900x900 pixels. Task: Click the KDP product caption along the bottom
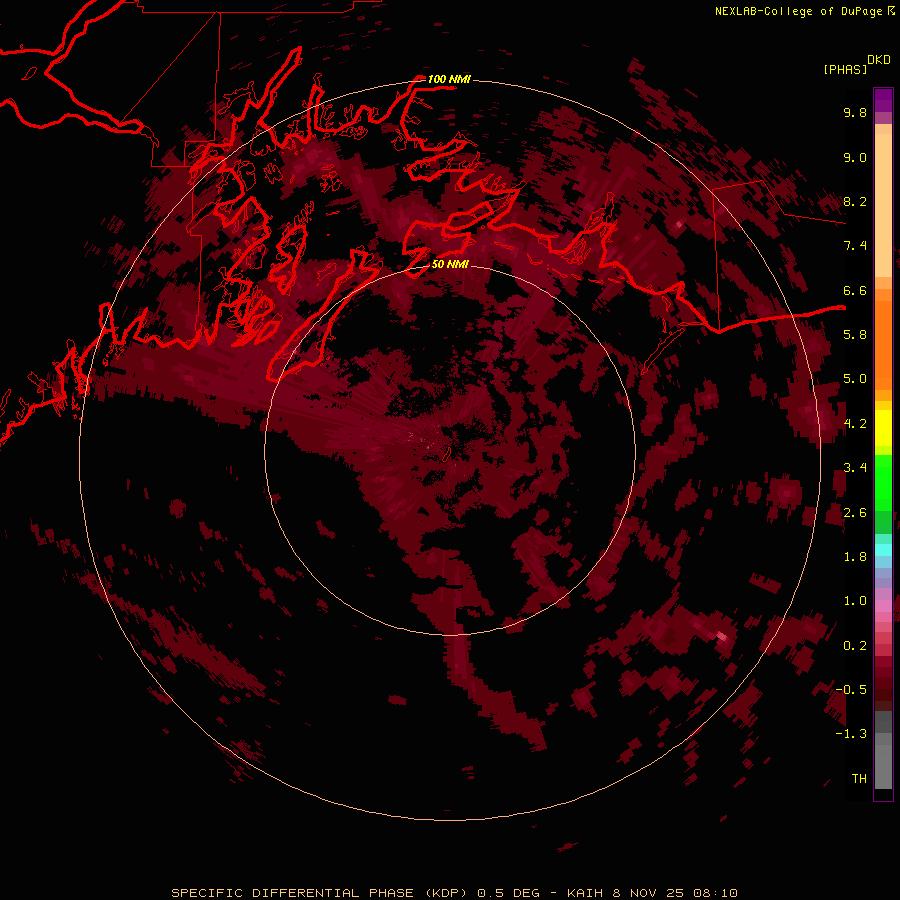pos(454,893)
